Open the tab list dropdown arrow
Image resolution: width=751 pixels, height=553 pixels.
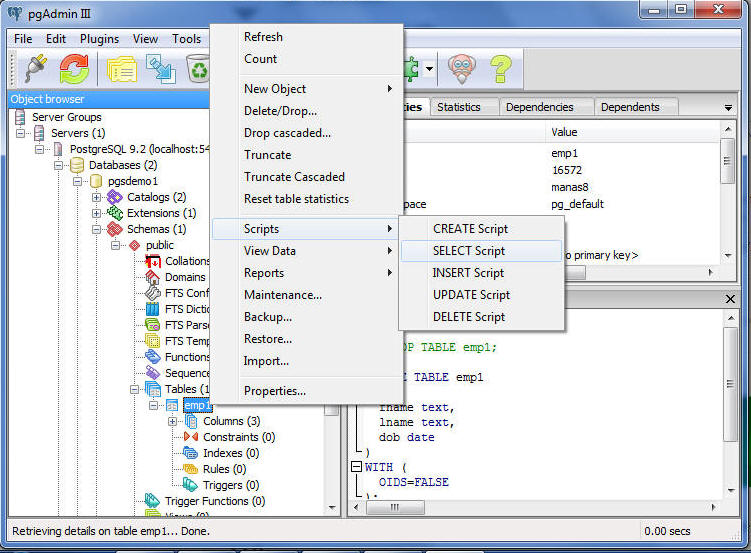click(x=728, y=108)
